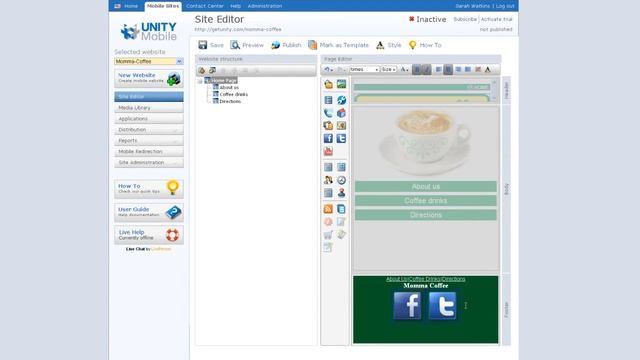
Task: Click the Save disk icon
Action: 203,45
